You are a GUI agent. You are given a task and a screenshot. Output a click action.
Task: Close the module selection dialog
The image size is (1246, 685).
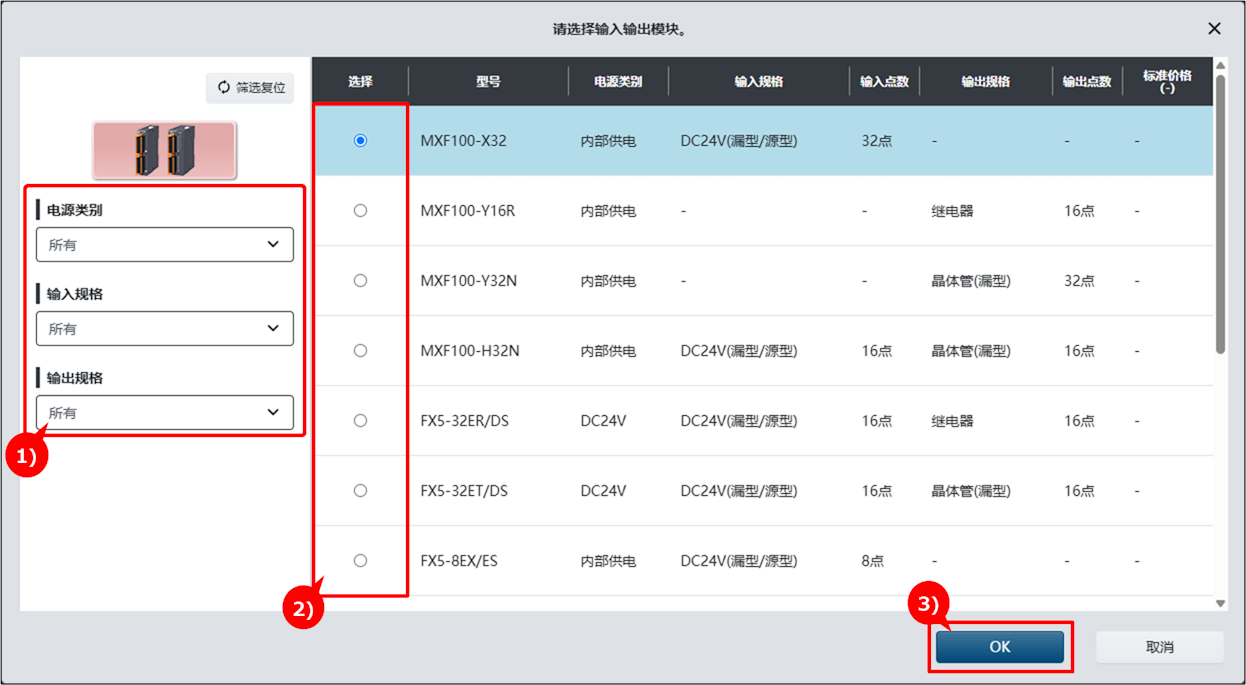(1214, 29)
